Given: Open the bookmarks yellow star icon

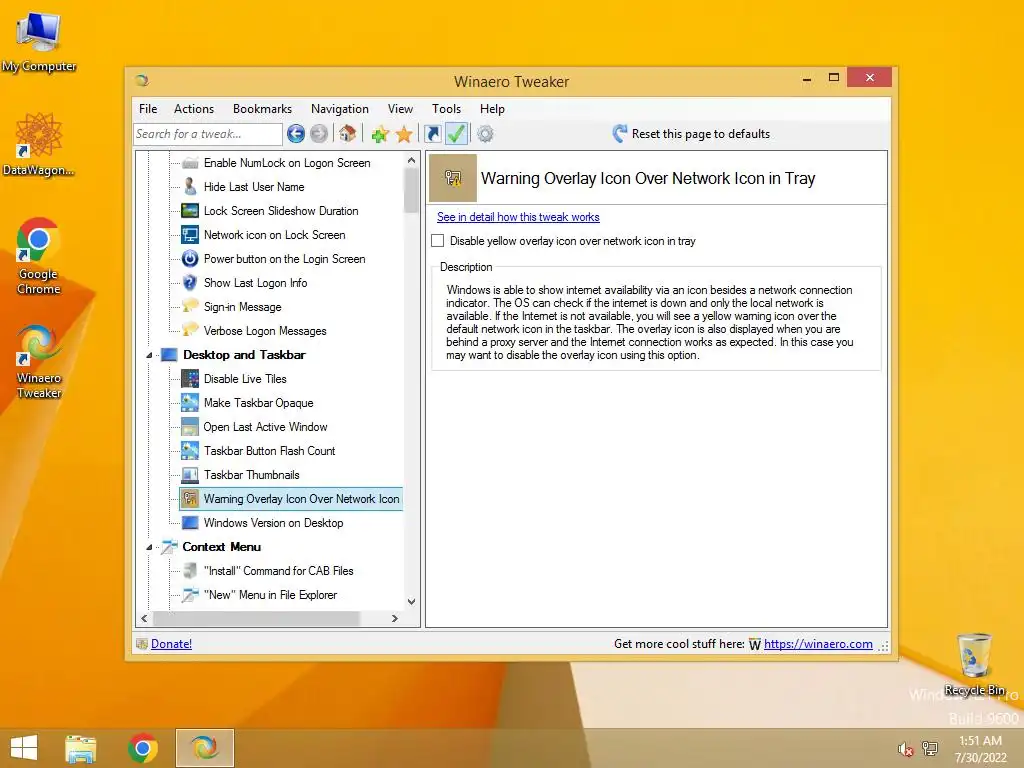Looking at the screenshot, I should (x=404, y=134).
